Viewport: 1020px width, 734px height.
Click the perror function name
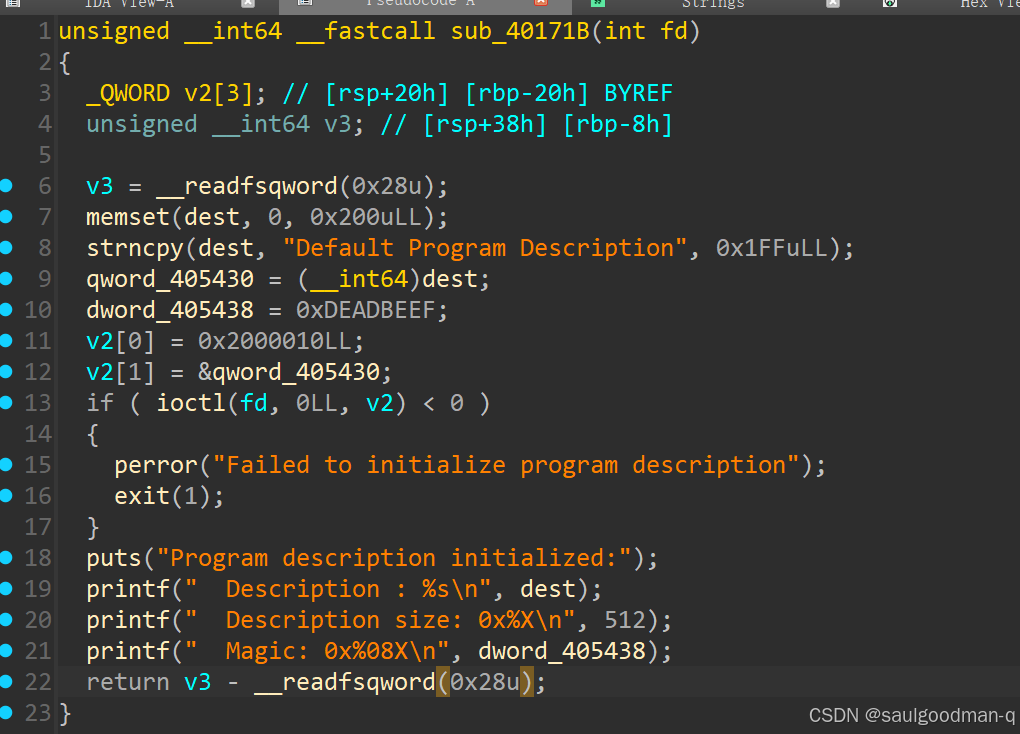(x=156, y=465)
